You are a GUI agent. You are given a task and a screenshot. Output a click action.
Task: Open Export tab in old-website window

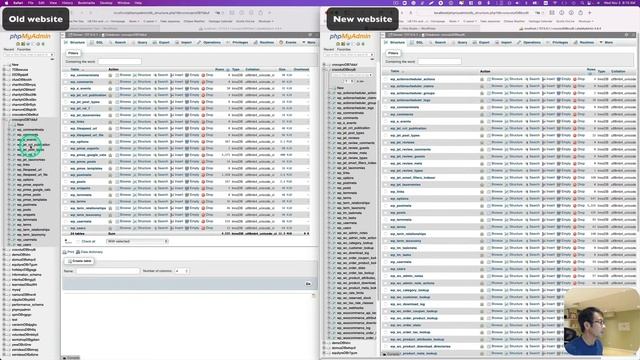point(161,42)
